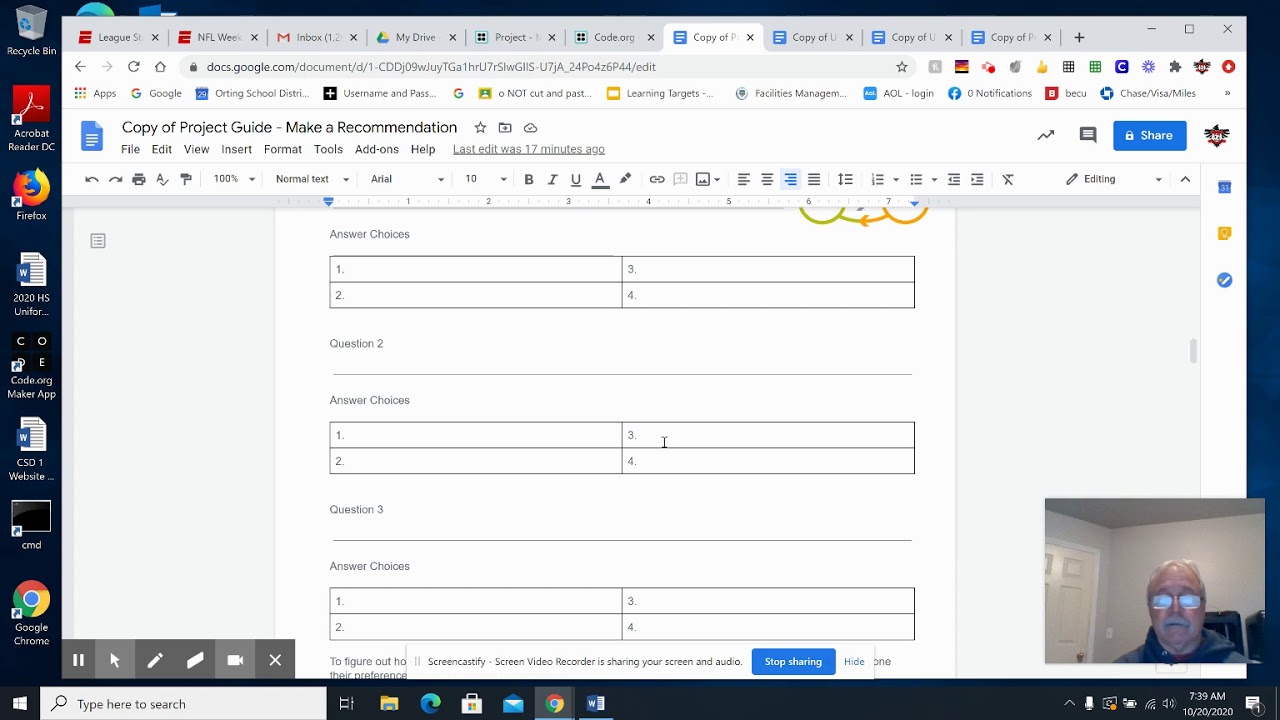Toggle underline formatting
1280x720 pixels.
576,179
